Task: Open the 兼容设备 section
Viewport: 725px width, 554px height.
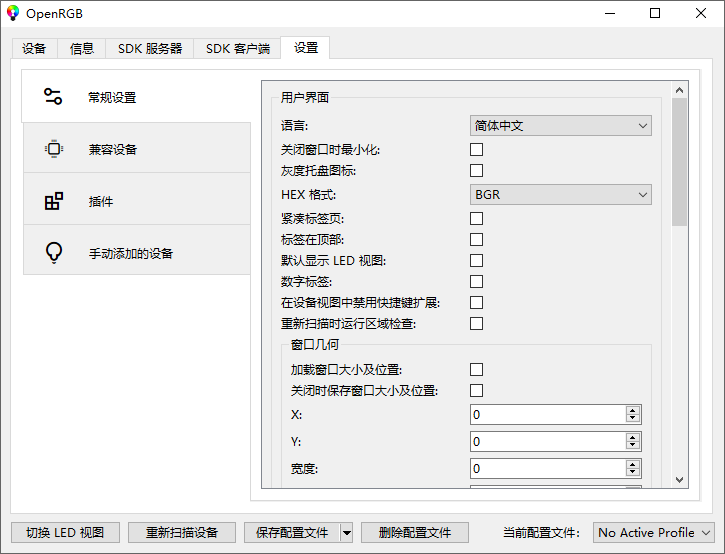Action: [x=137, y=149]
